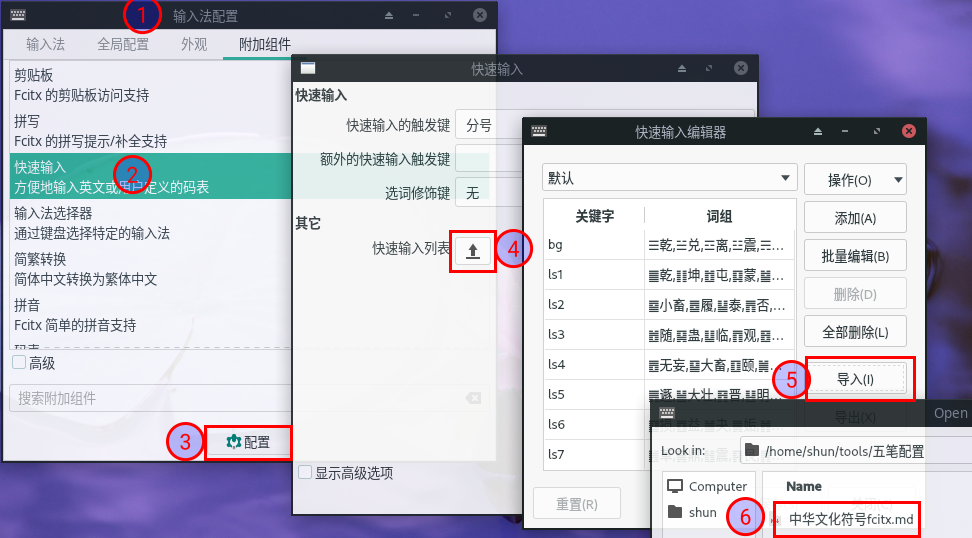Minimize the 输入法配置 window
Viewport: 972px width, 538px height.
coord(416,15)
